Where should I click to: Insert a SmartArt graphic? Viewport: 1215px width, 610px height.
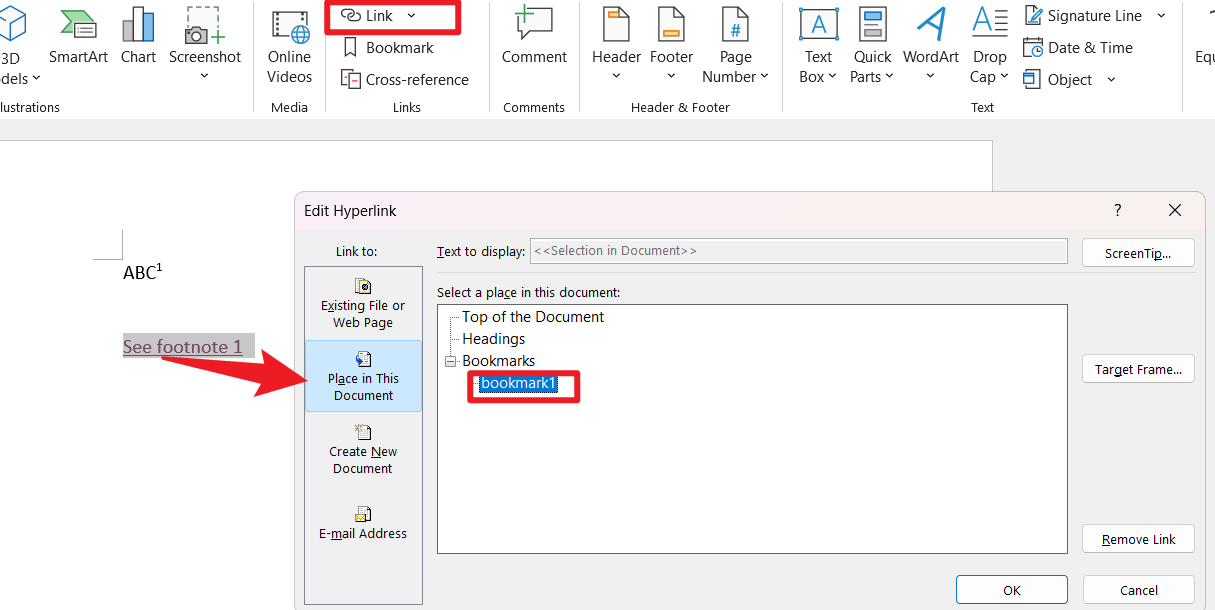pyautogui.click(x=78, y=38)
